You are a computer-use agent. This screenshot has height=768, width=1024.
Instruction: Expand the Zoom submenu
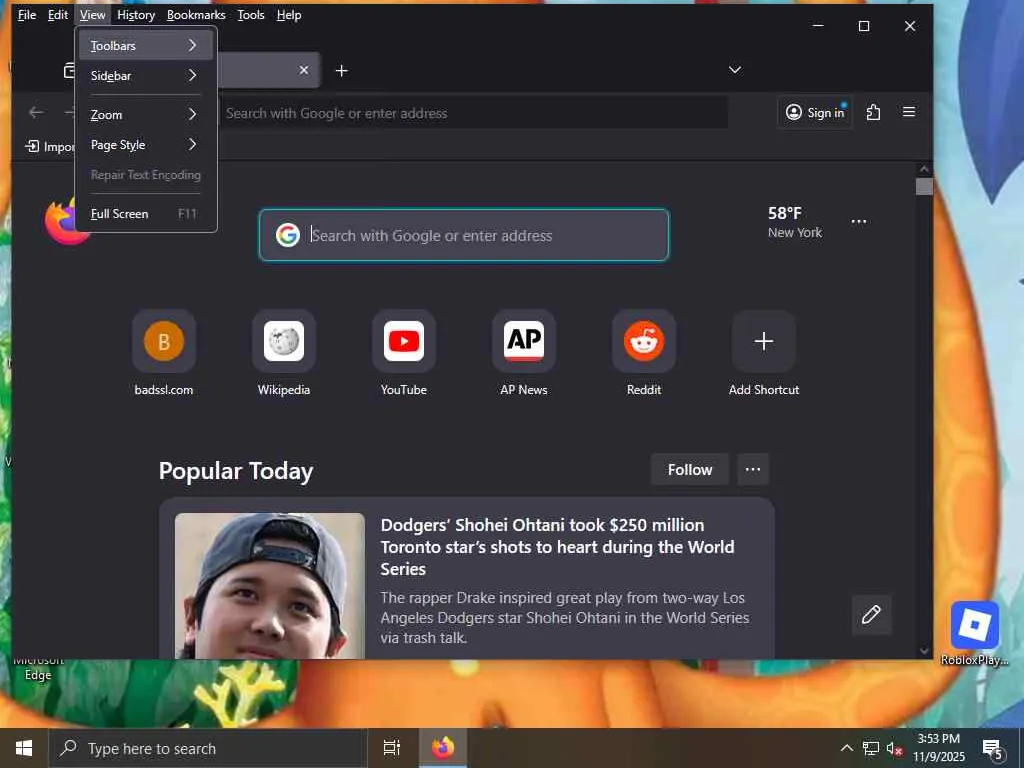coord(146,115)
